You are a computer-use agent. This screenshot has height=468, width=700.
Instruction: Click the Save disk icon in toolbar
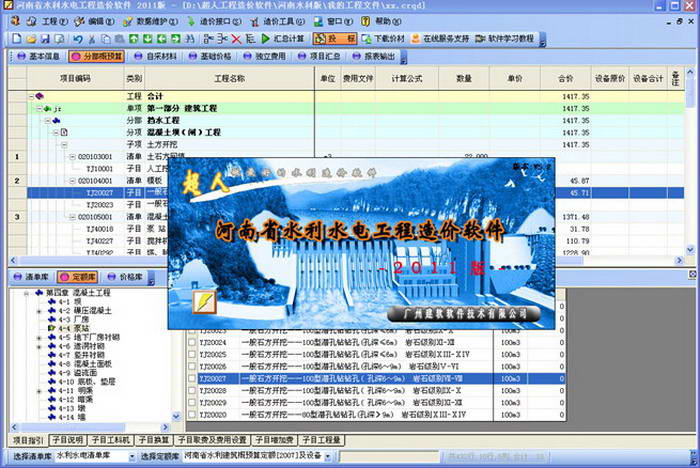45,39
